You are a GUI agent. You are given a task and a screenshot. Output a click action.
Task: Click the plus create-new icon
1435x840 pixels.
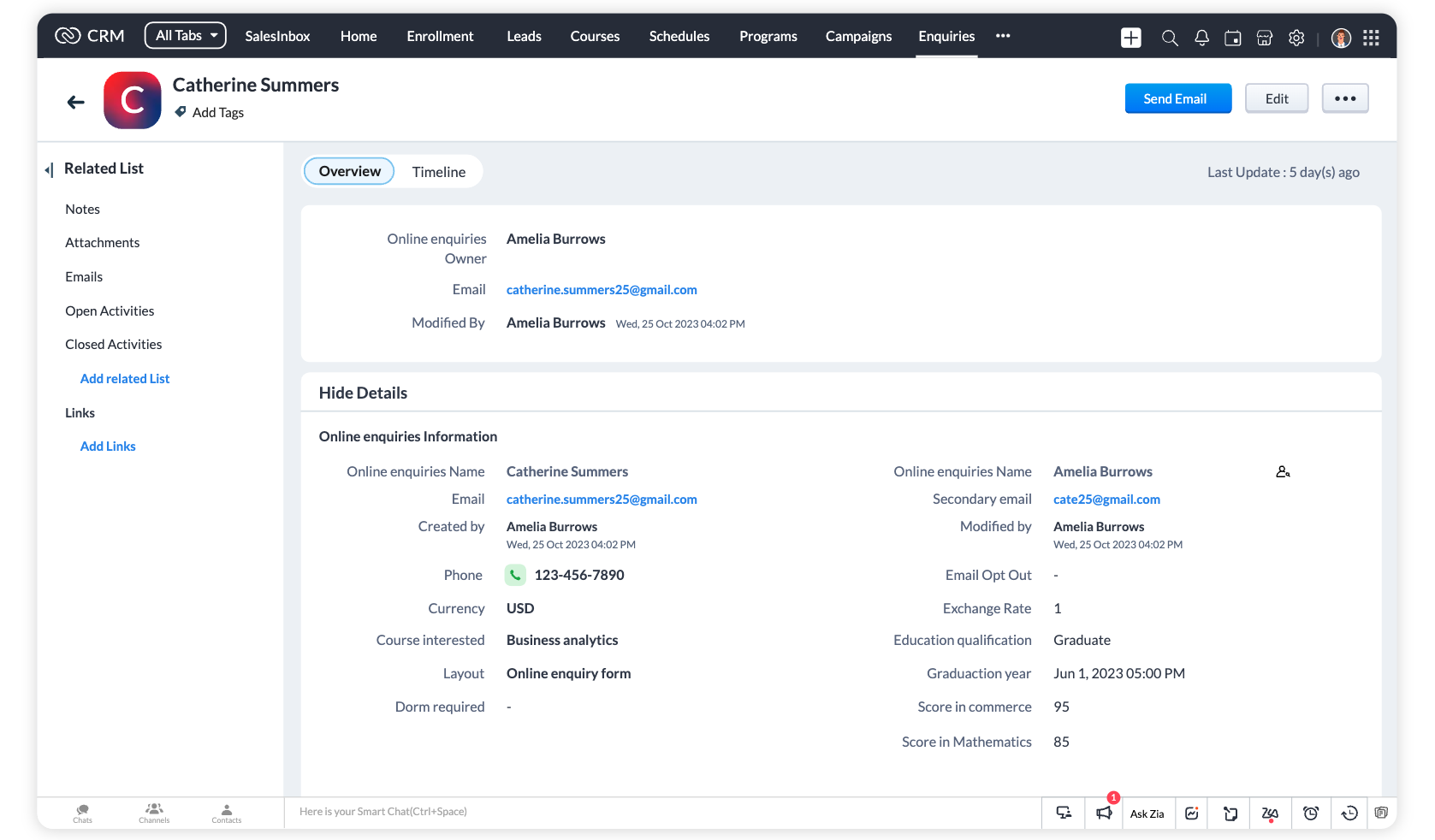coord(1131,38)
